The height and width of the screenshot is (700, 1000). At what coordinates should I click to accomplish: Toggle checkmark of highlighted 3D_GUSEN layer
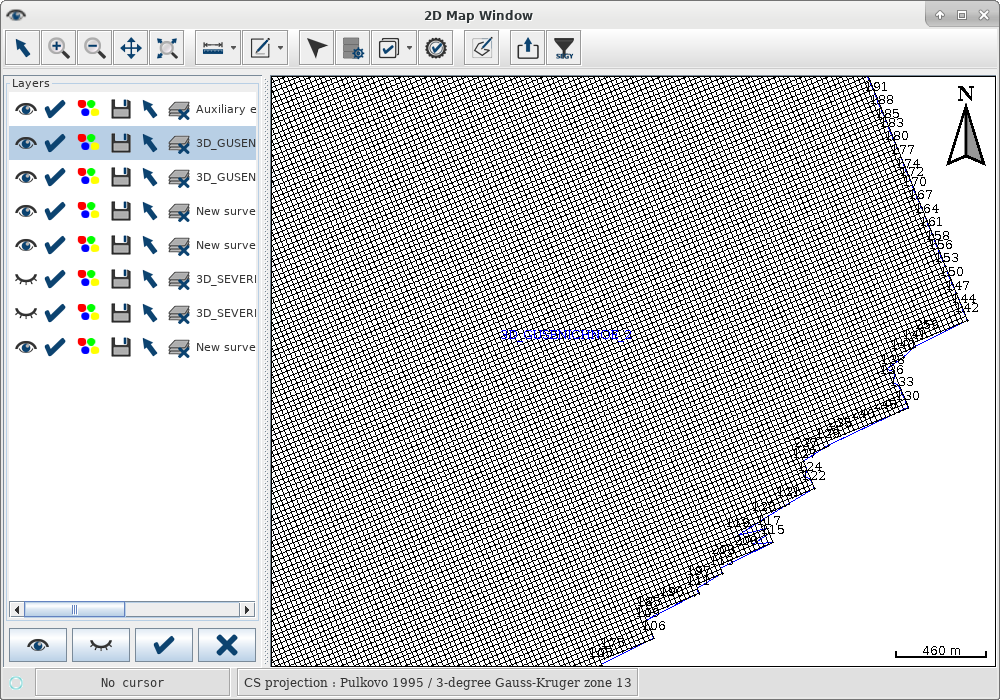coord(55,143)
